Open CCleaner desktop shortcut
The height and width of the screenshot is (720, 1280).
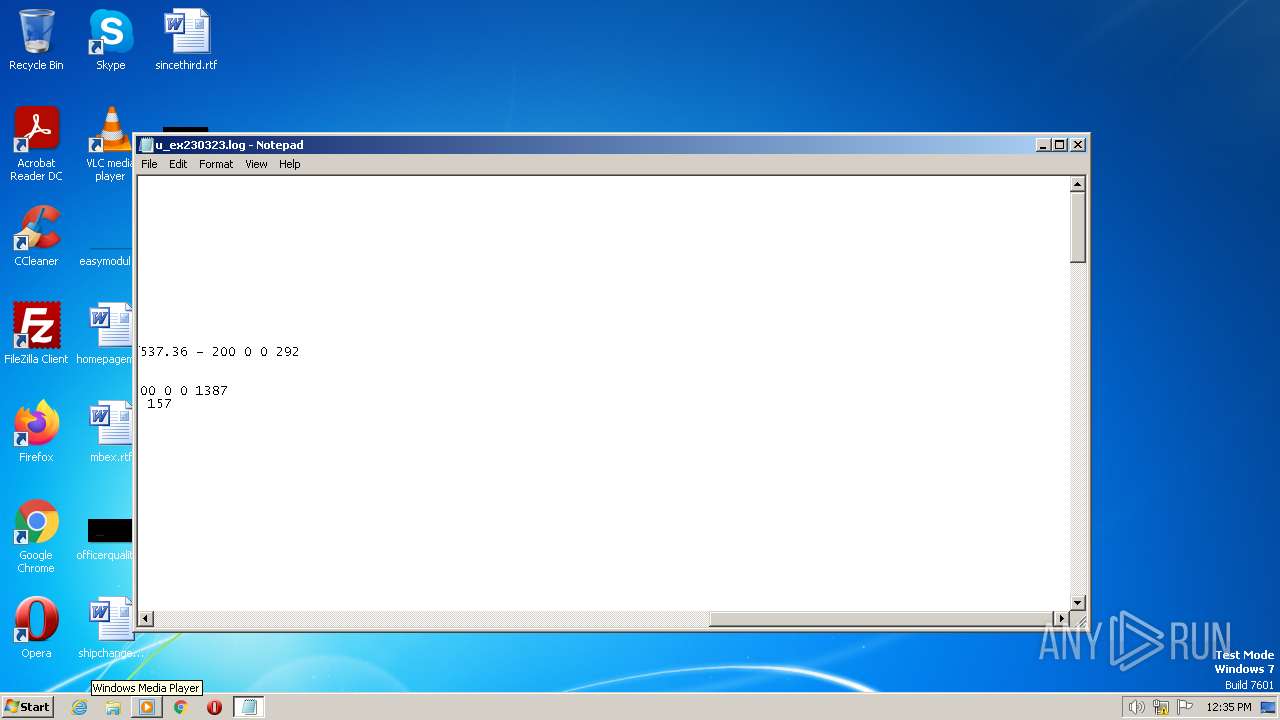coord(36,236)
